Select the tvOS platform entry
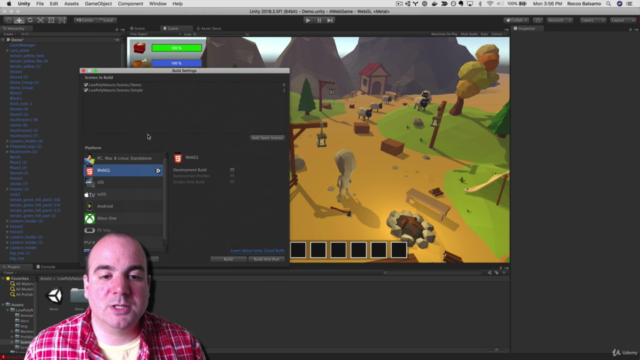 123,194
